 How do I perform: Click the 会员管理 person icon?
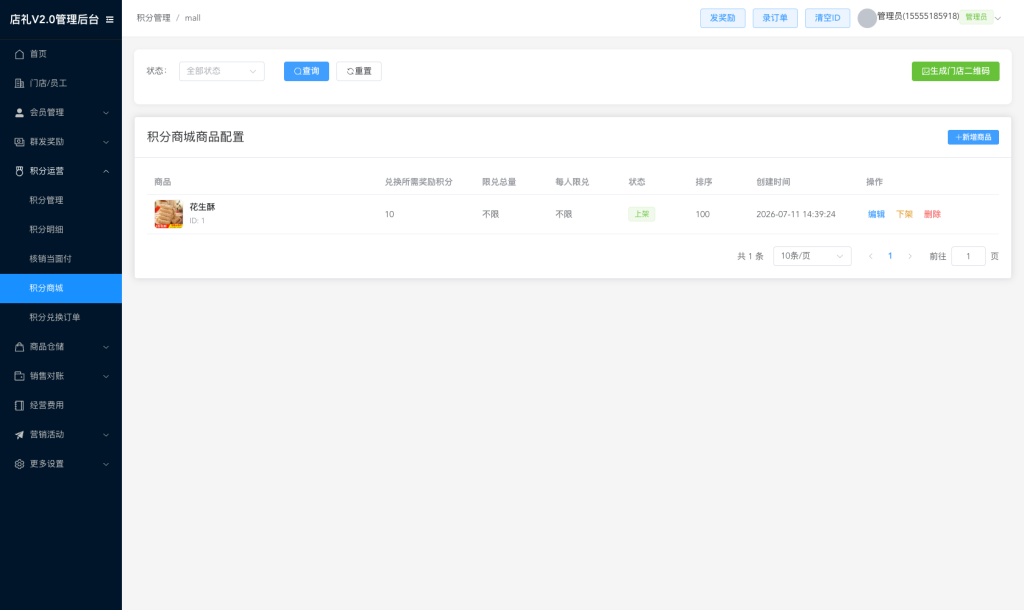20,113
